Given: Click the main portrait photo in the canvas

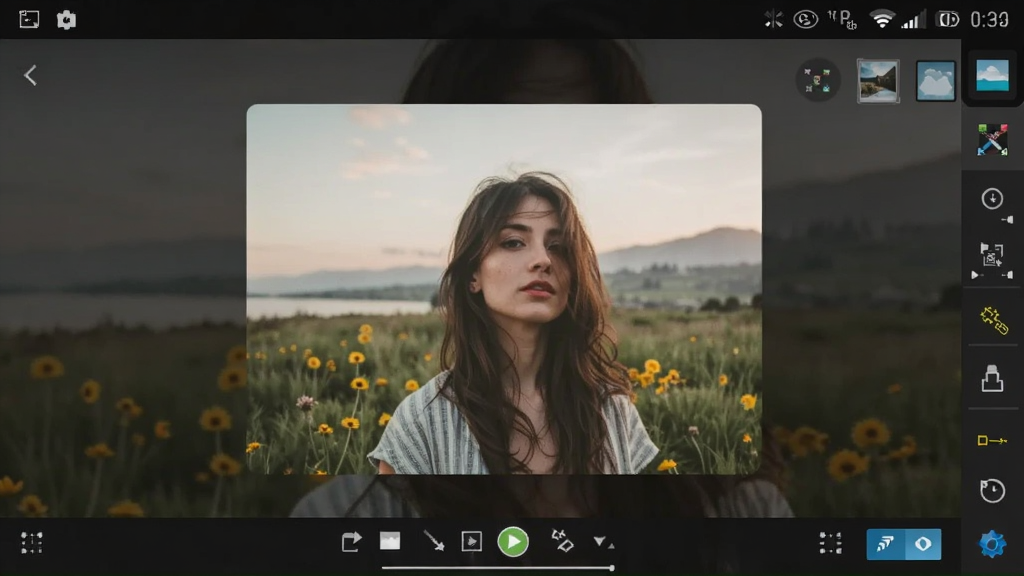Looking at the screenshot, I should [x=504, y=289].
